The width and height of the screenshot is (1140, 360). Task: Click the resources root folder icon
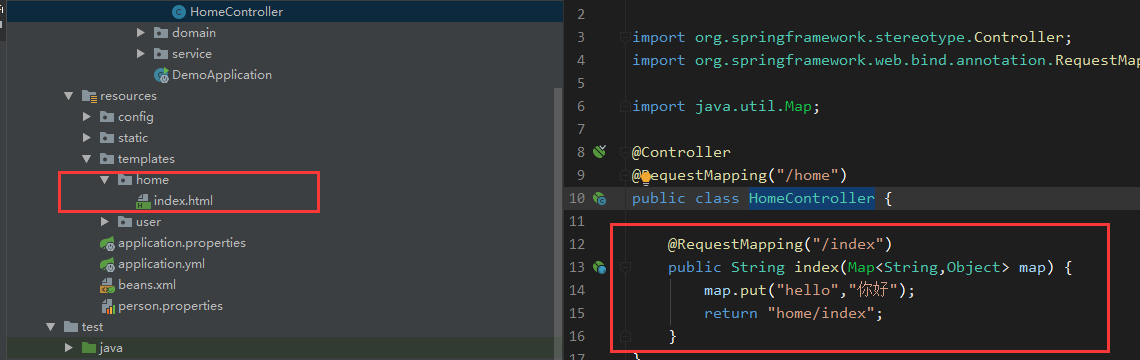pyautogui.click(x=89, y=96)
